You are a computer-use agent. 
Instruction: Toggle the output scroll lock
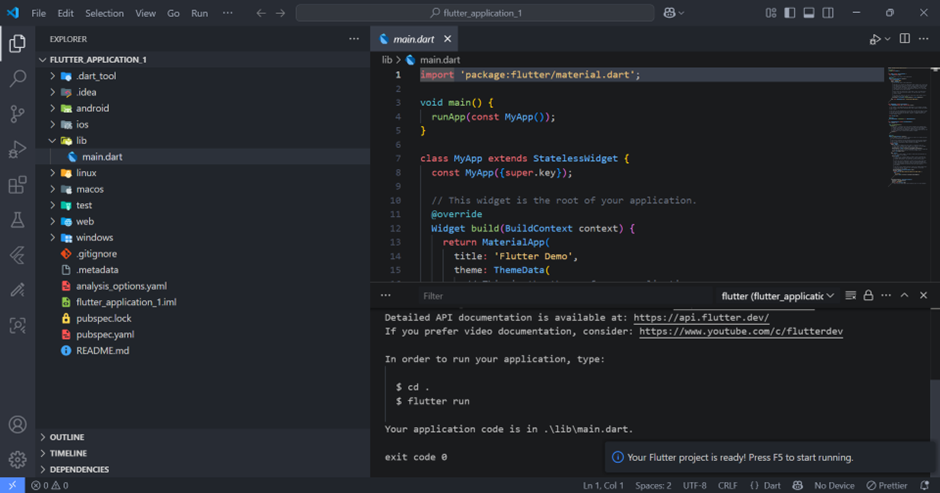(x=868, y=295)
